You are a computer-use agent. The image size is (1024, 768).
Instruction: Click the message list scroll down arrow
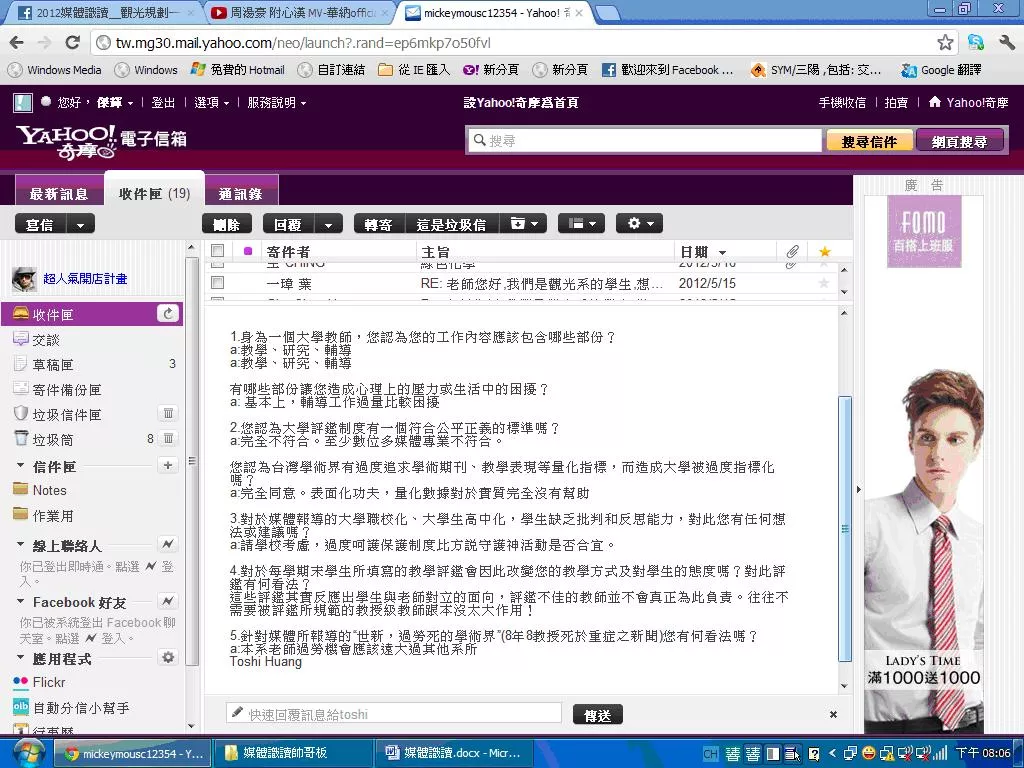click(x=844, y=292)
